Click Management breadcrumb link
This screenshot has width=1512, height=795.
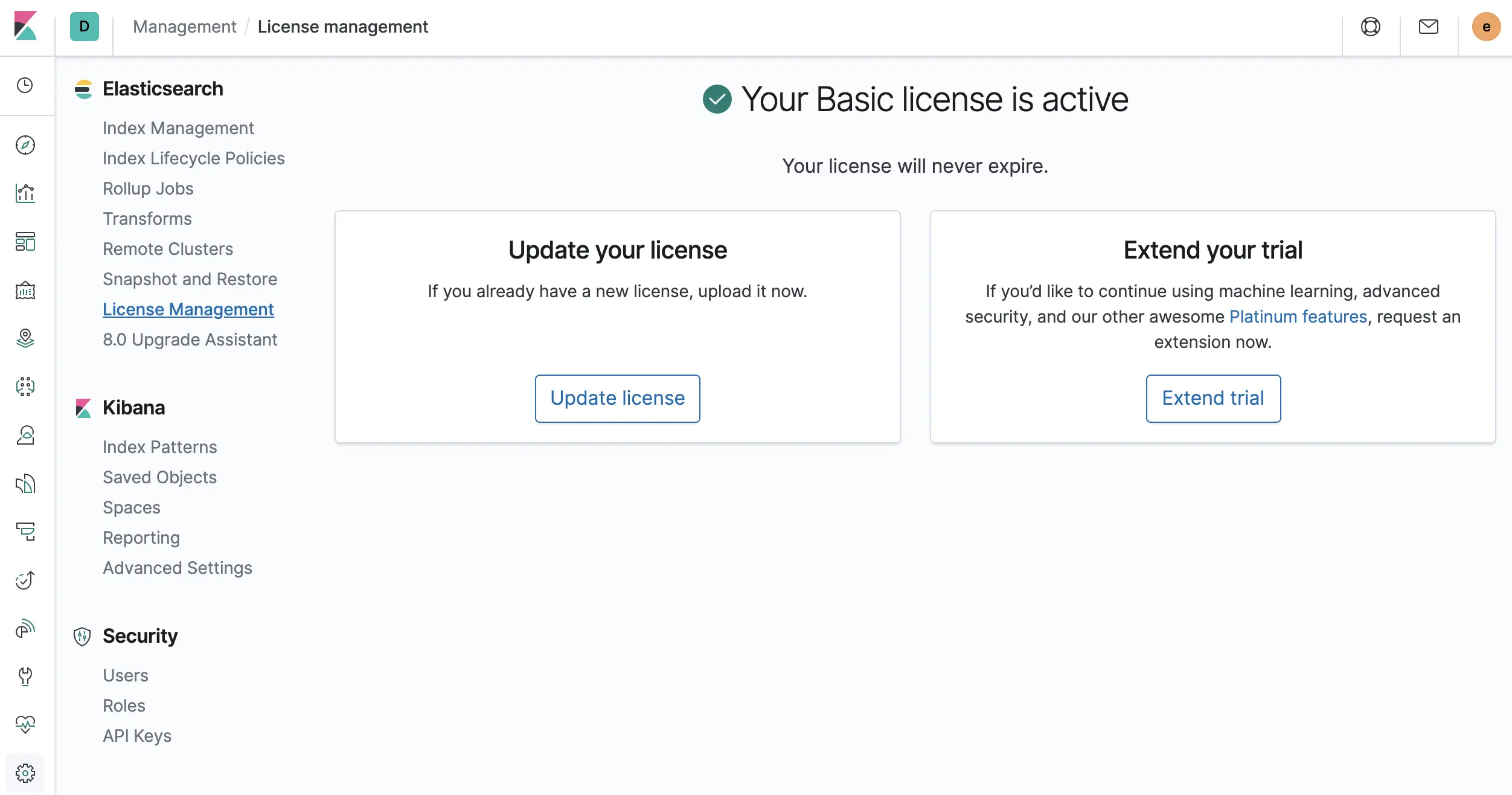tap(184, 27)
